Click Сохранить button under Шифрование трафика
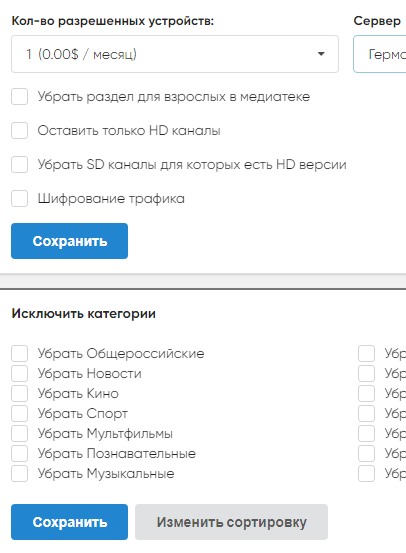 tap(69, 241)
